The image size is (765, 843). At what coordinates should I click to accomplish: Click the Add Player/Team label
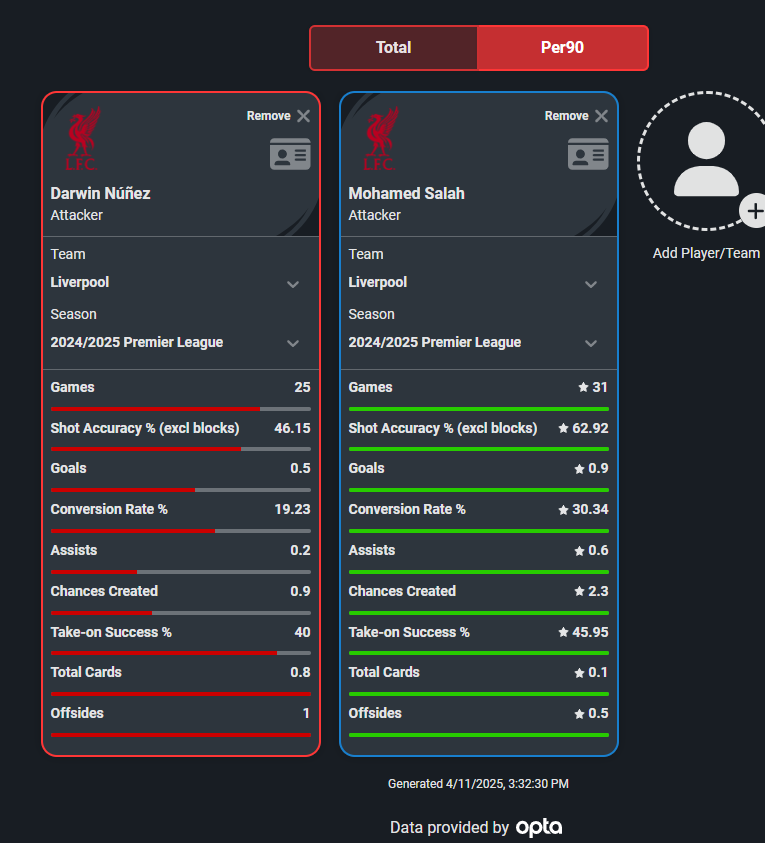click(706, 253)
